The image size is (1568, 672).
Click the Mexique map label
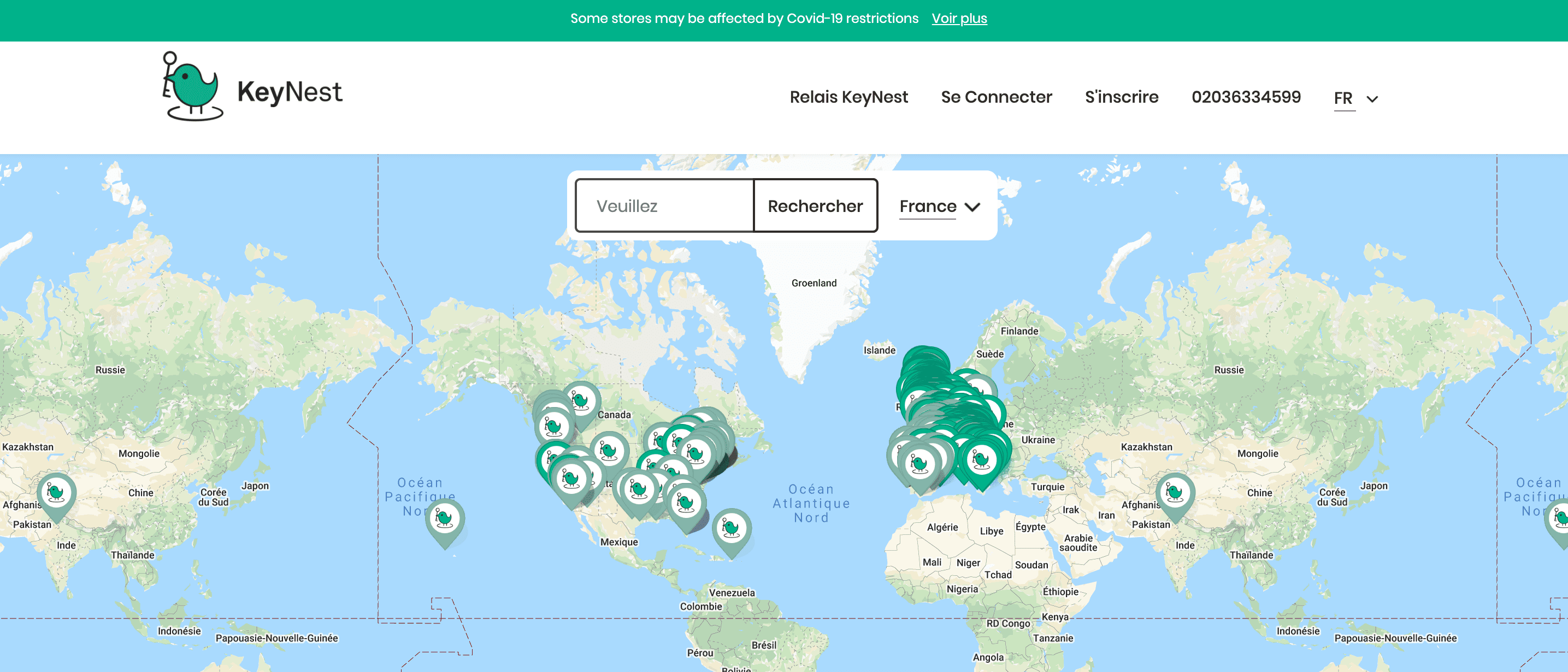[619, 543]
